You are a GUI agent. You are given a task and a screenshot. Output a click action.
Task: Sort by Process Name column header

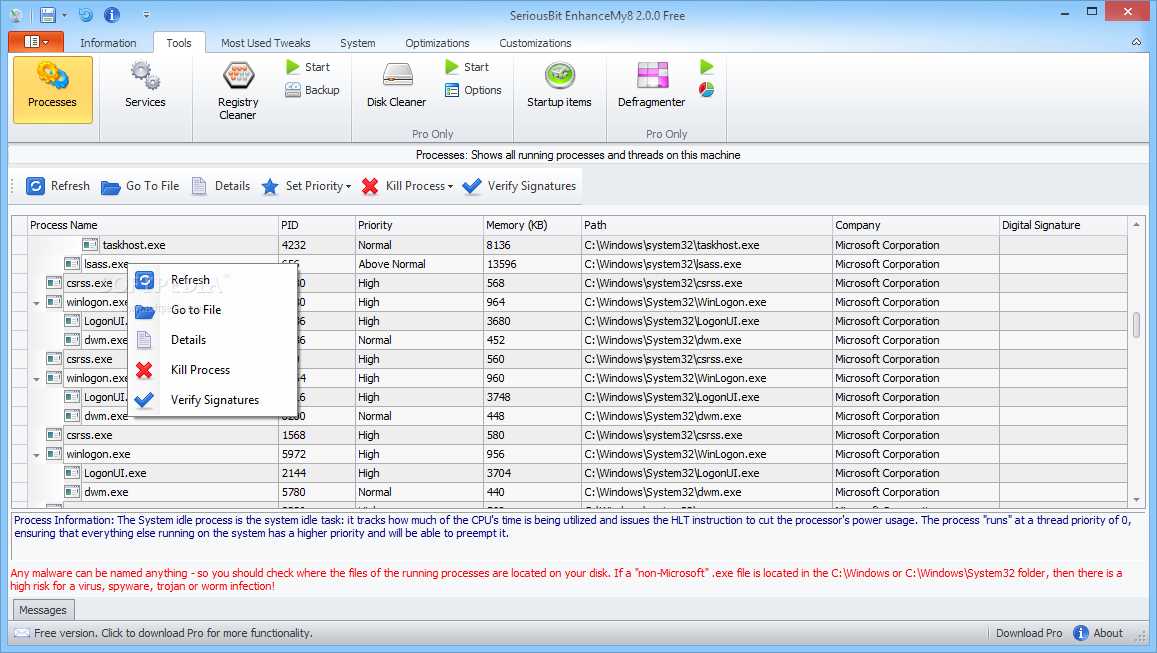[x=151, y=225]
